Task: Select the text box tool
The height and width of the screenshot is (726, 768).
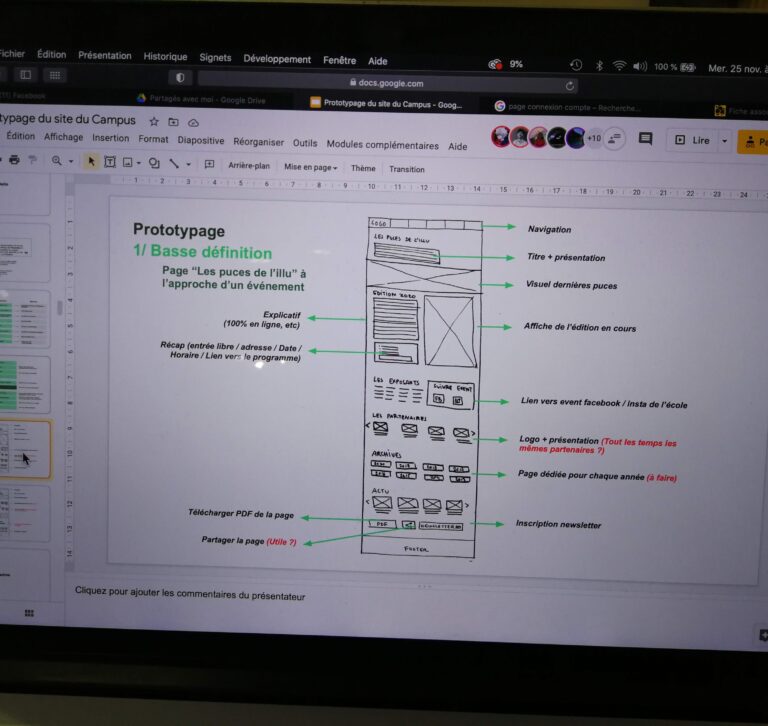Action: click(x=110, y=162)
